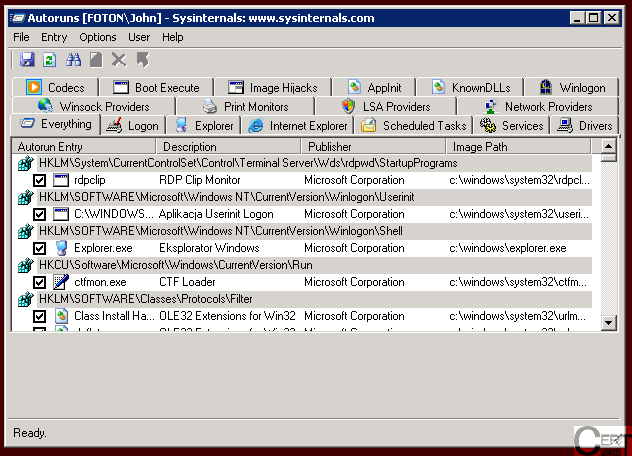Viewport: 632px width, 456px height.
Task: Uncheck the C:\WINDOWS... Userinit entry checkbox
Action: [x=39, y=214]
